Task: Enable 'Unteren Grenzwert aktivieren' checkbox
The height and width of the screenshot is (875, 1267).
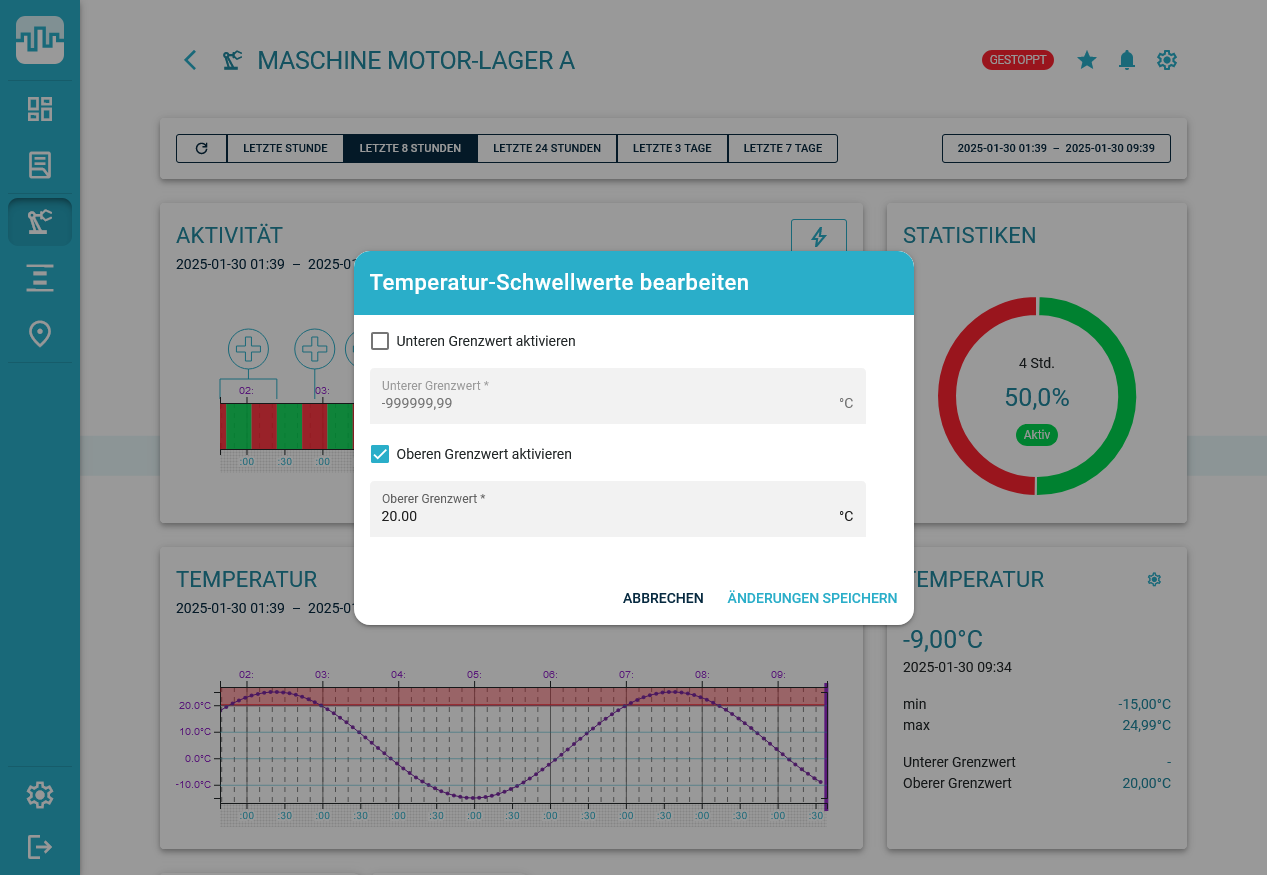Action: click(380, 341)
